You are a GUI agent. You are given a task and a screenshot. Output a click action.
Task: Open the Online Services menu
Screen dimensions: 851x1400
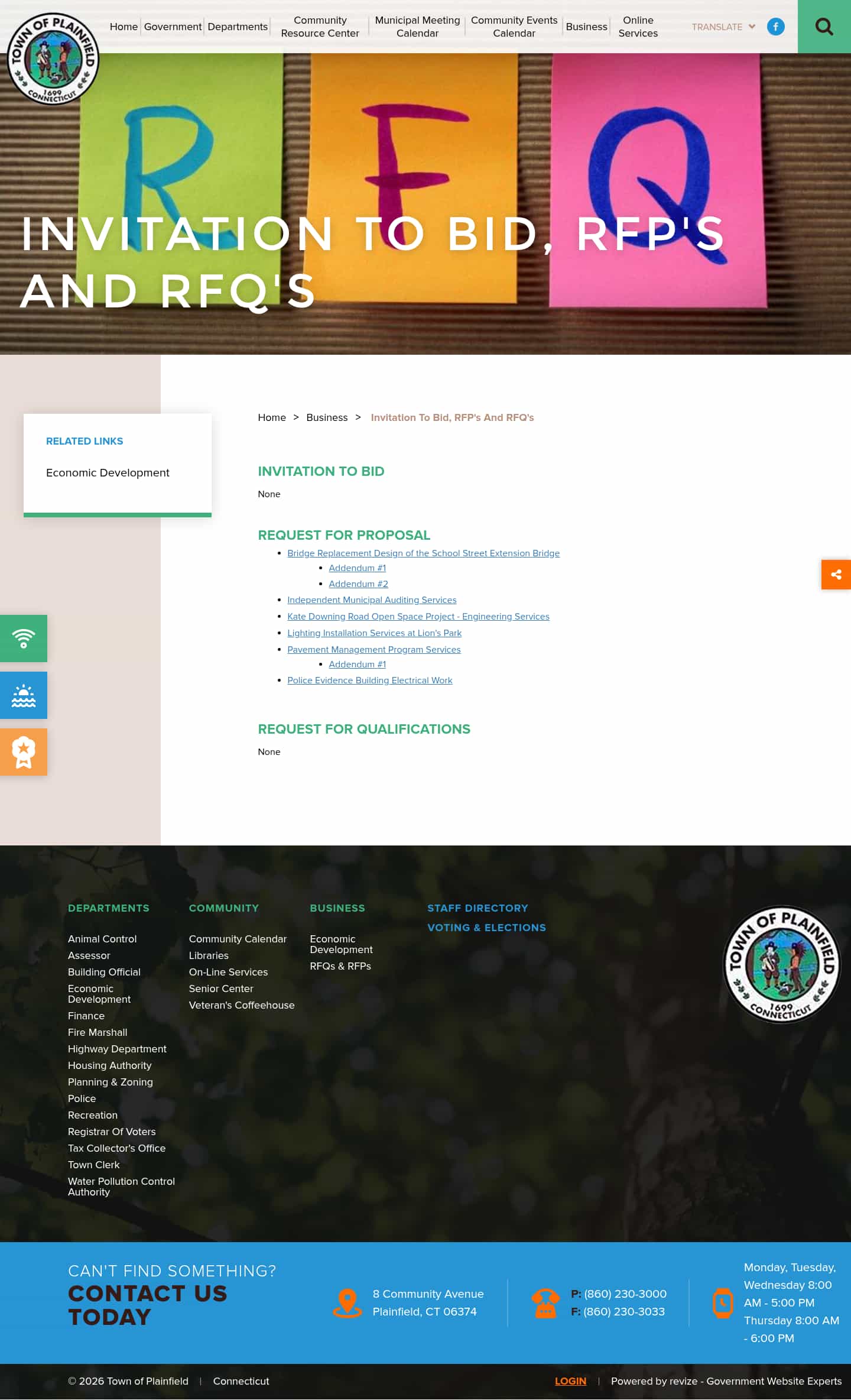638,27
